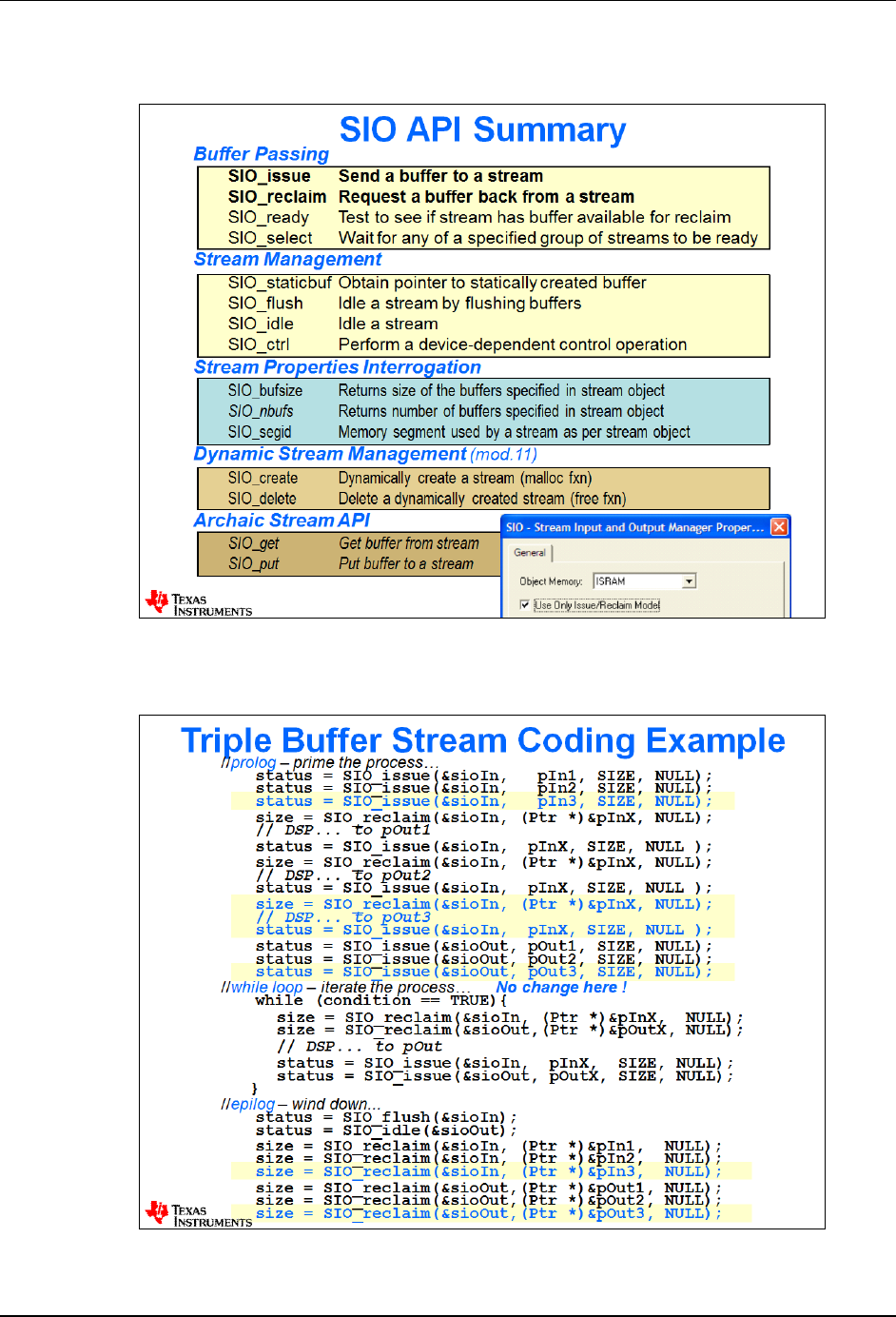Click 'Get buffer from stream' description
The height and width of the screenshot is (1317, 896).
409,543
